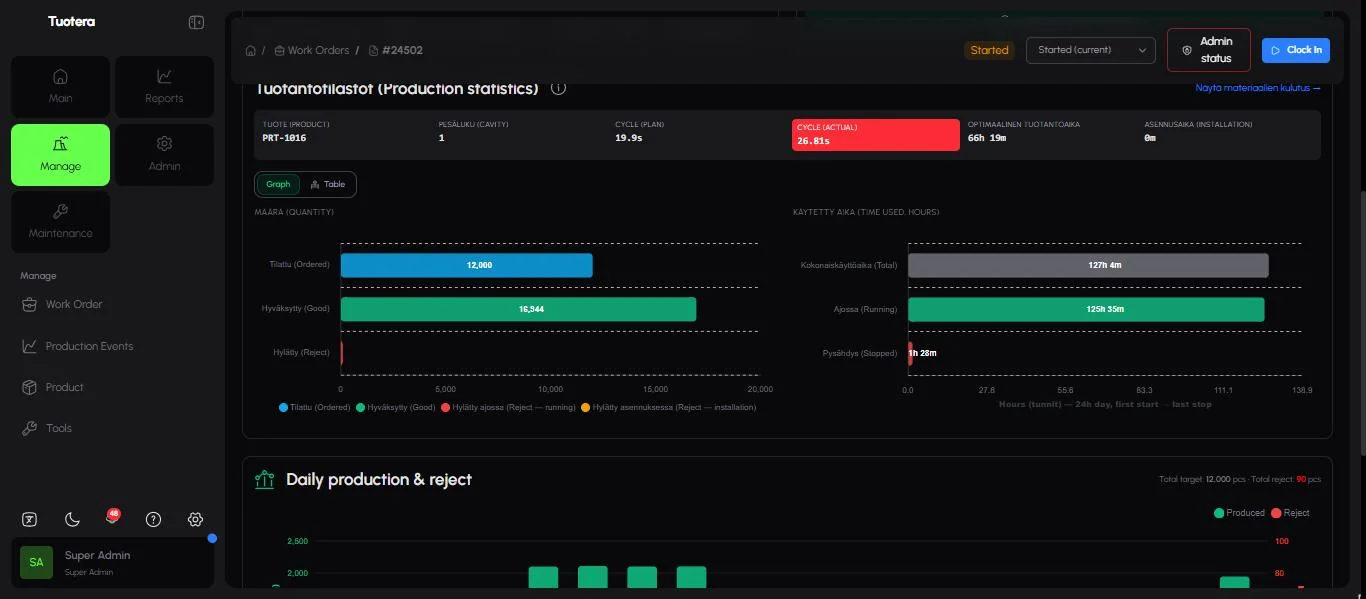
Task: Open the Näytä materiaalien kulutus link
Action: 1258,88
